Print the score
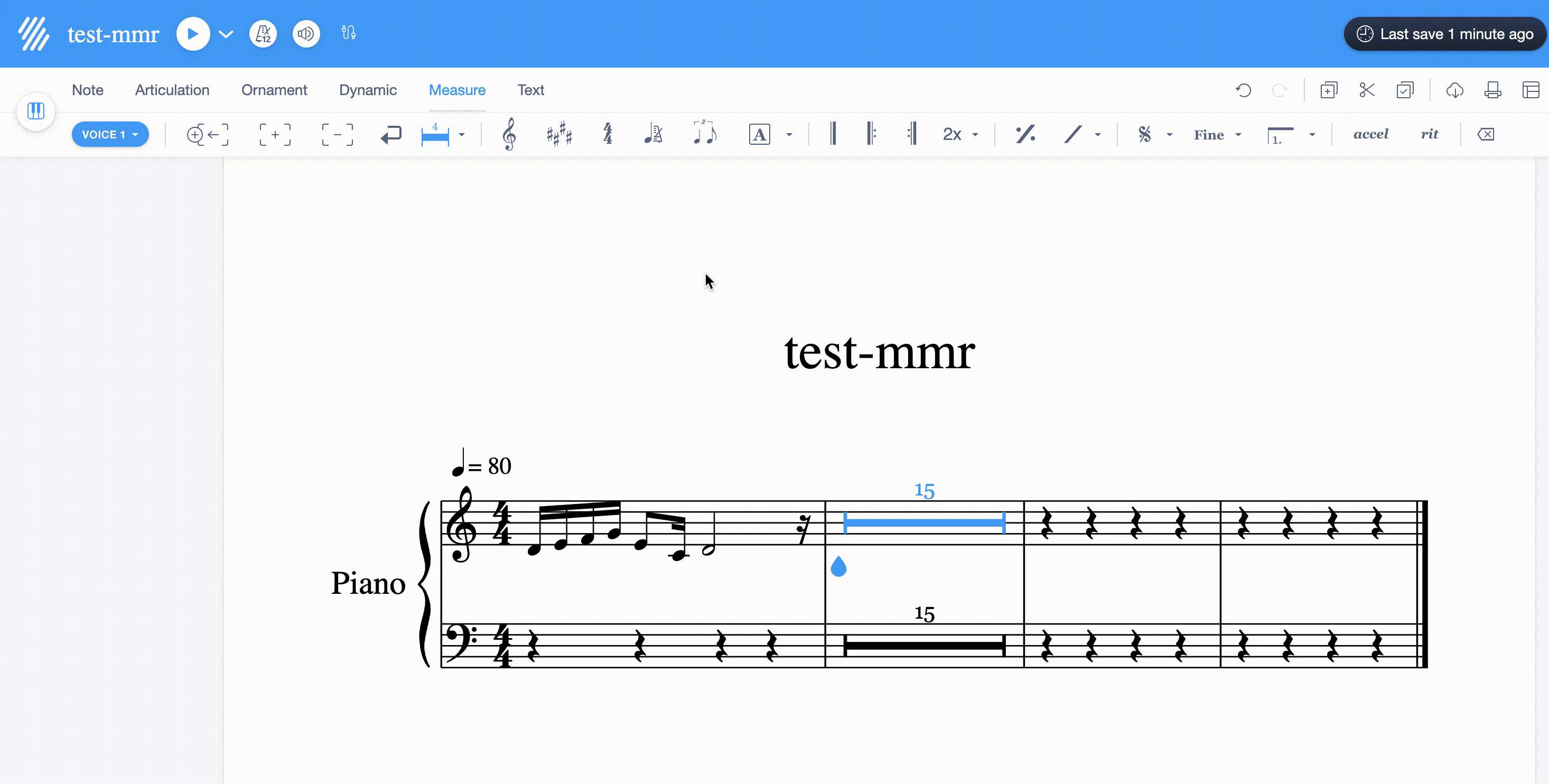The height and width of the screenshot is (784, 1549). (x=1493, y=90)
